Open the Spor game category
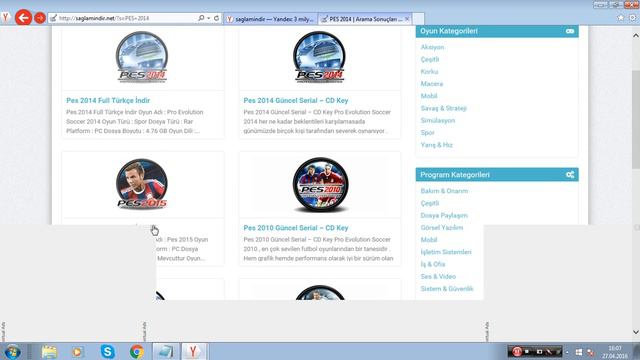Viewport: 640px width, 360px height. tap(427, 133)
